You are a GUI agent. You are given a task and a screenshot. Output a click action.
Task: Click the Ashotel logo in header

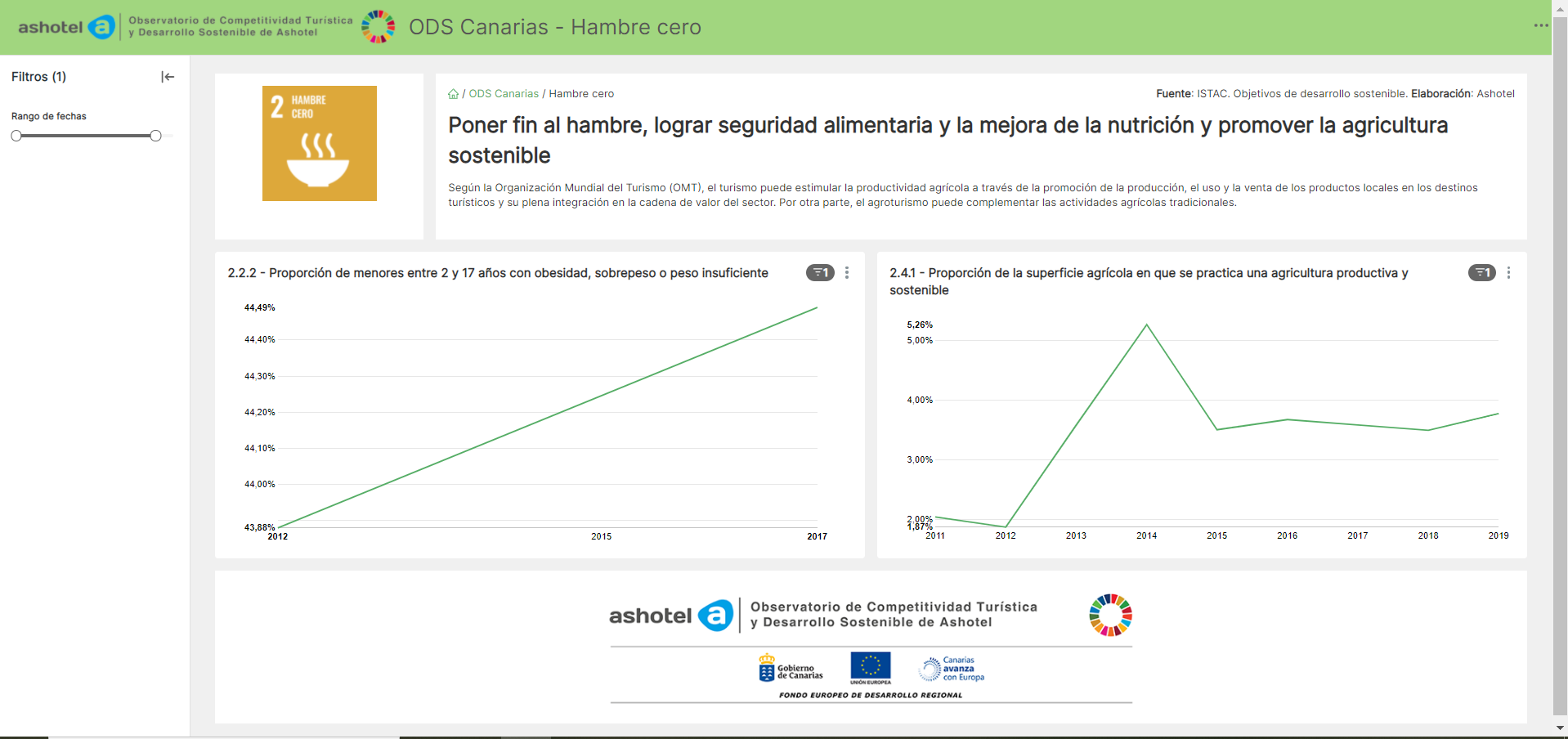click(x=66, y=27)
